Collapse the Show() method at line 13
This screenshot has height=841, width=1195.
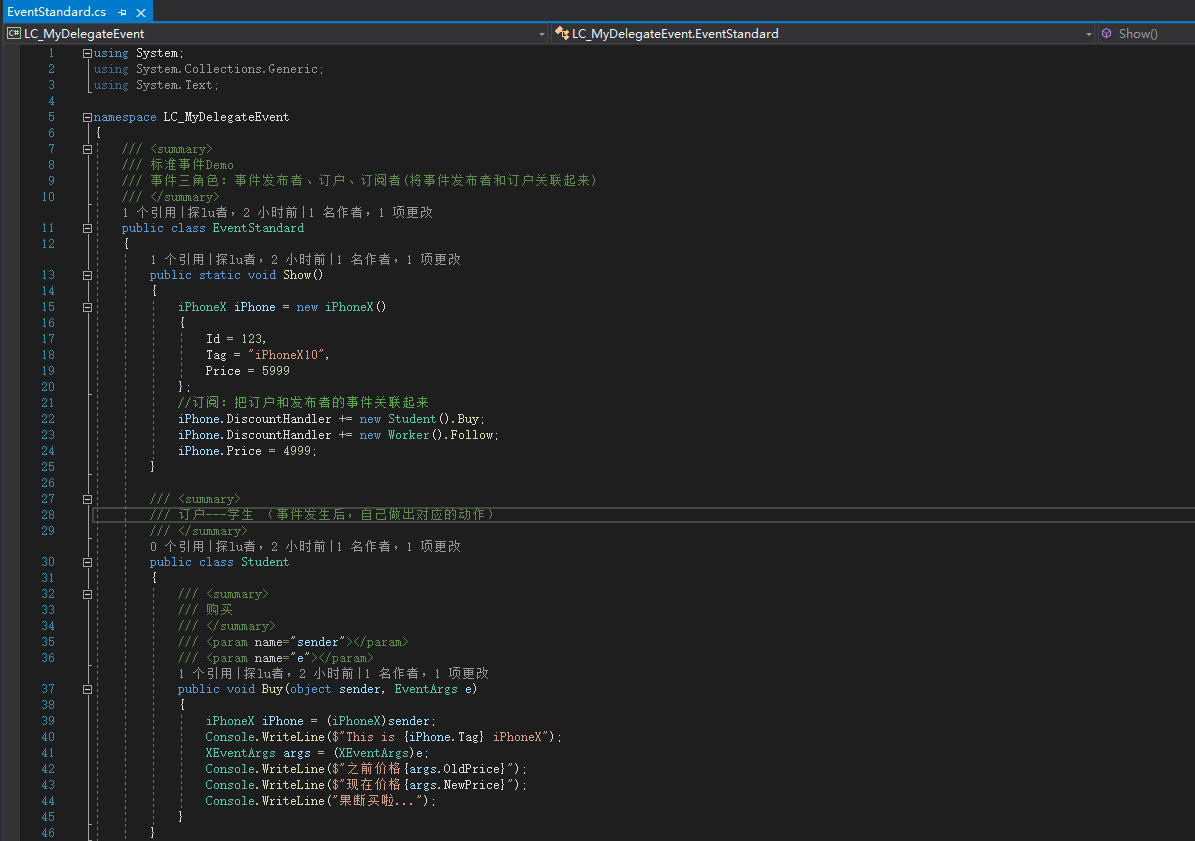pos(87,276)
